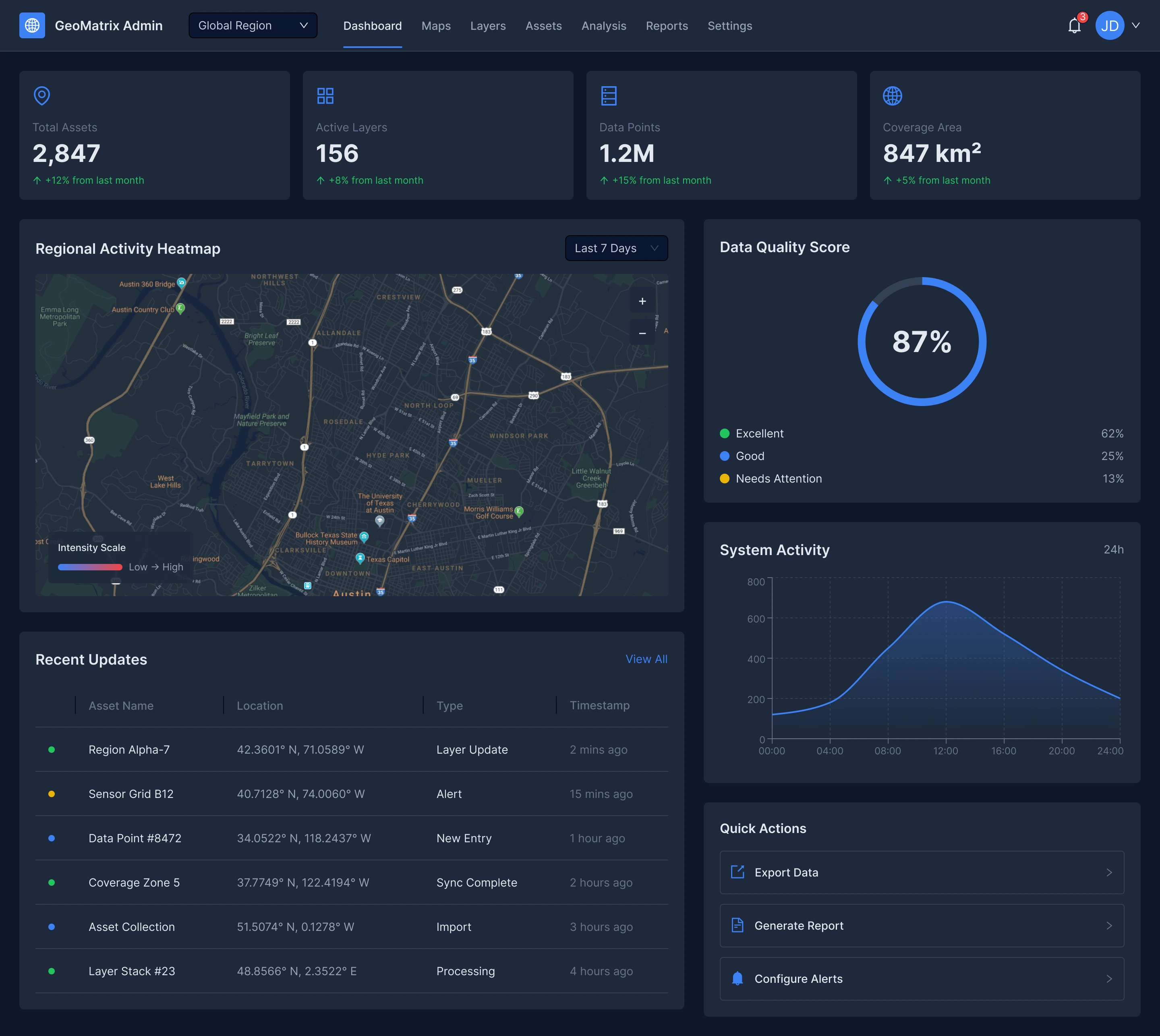The image size is (1160, 1036).
Task: Click the View All link
Action: [x=646, y=659]
